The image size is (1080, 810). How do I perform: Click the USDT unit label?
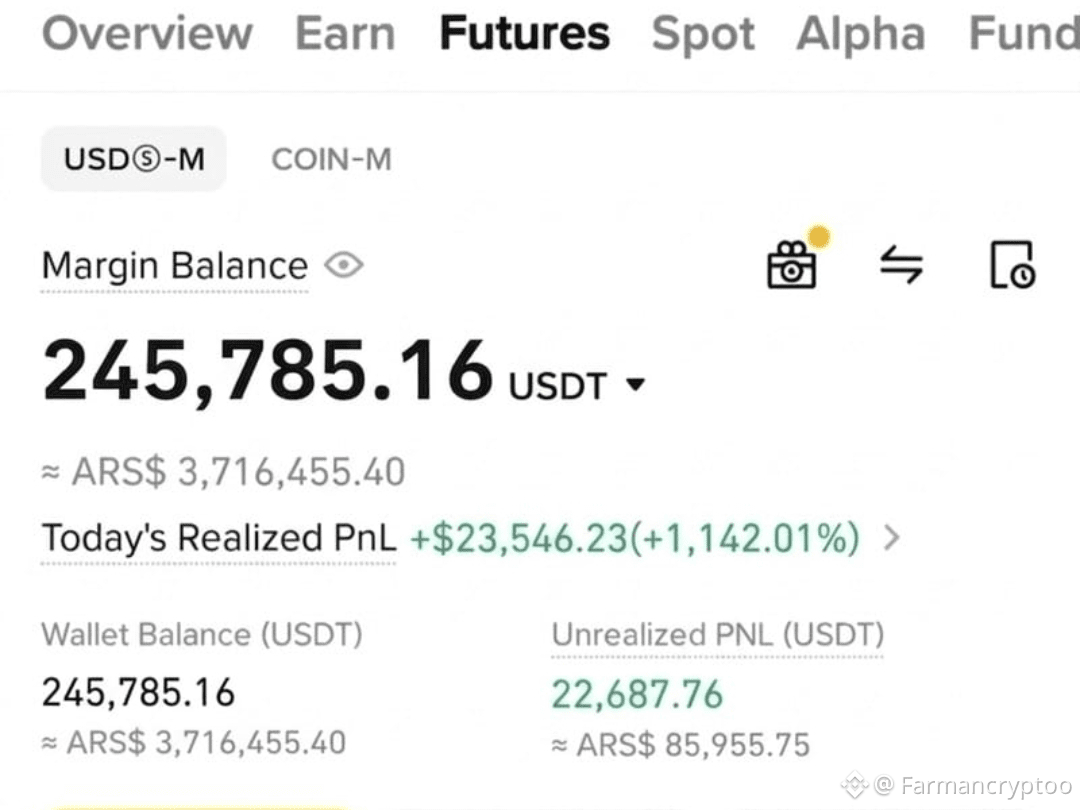(558, 386)
